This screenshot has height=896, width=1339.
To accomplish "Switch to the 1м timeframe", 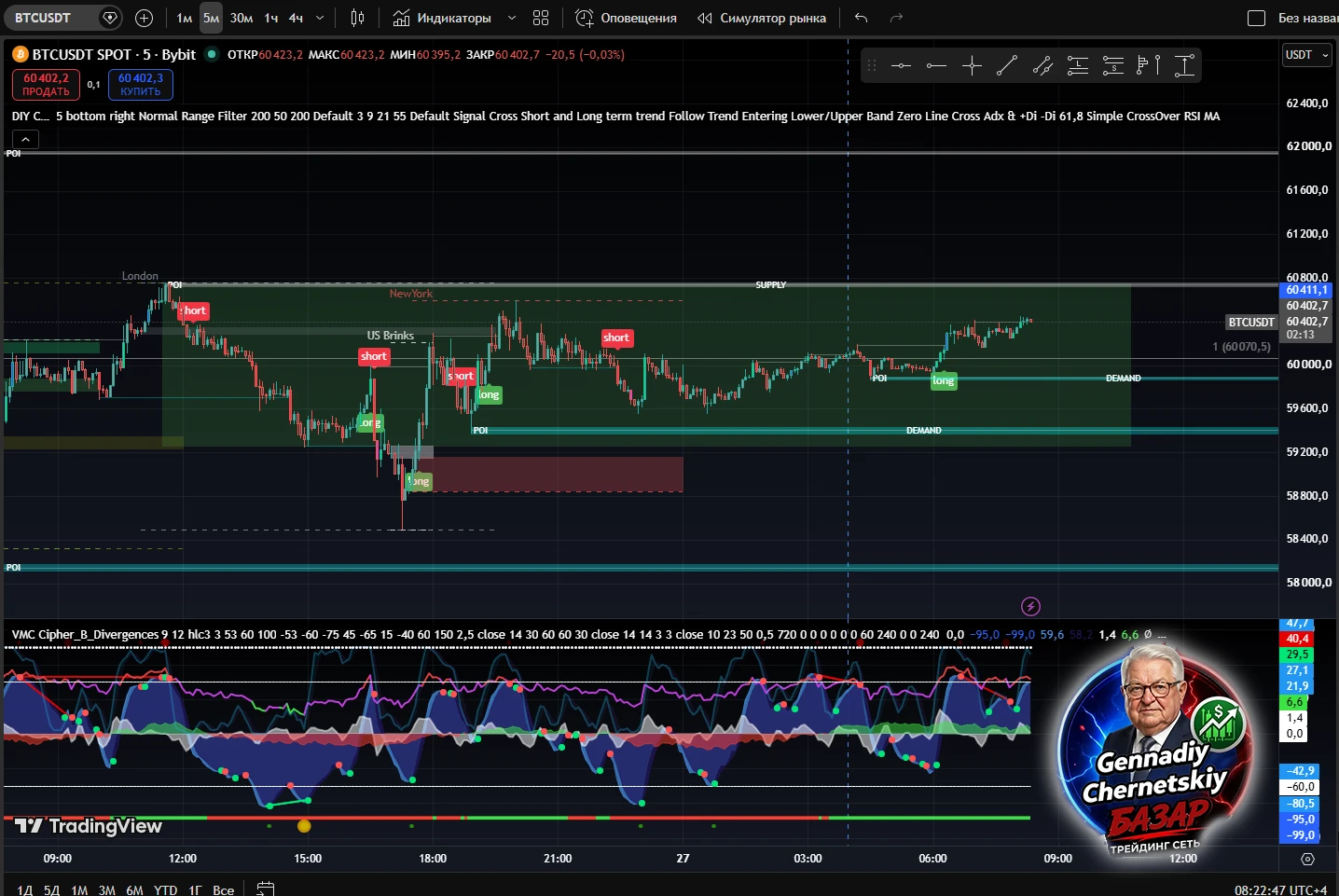I will (184, 18).
